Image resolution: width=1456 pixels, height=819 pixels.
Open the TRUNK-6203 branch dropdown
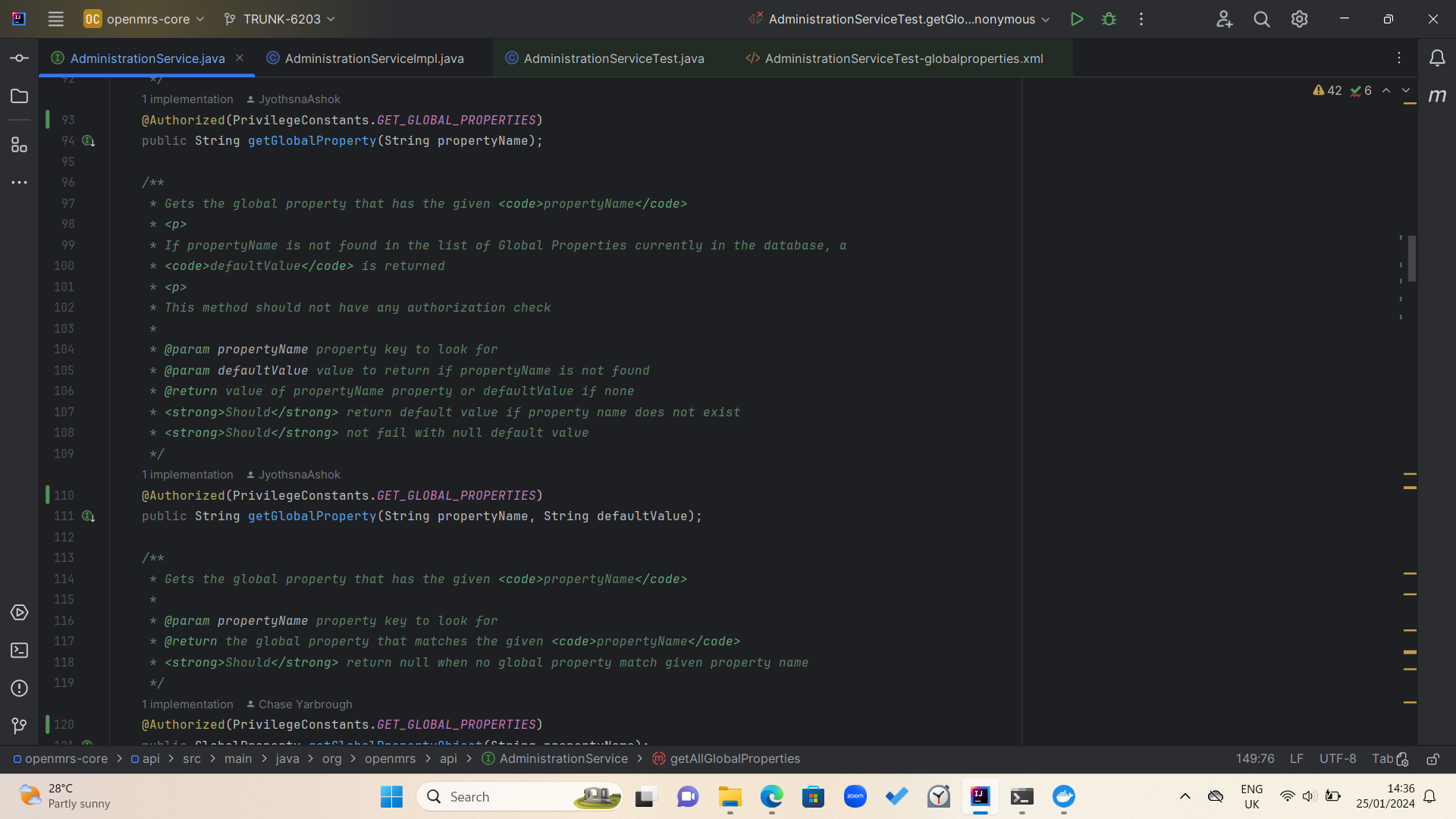281,19
